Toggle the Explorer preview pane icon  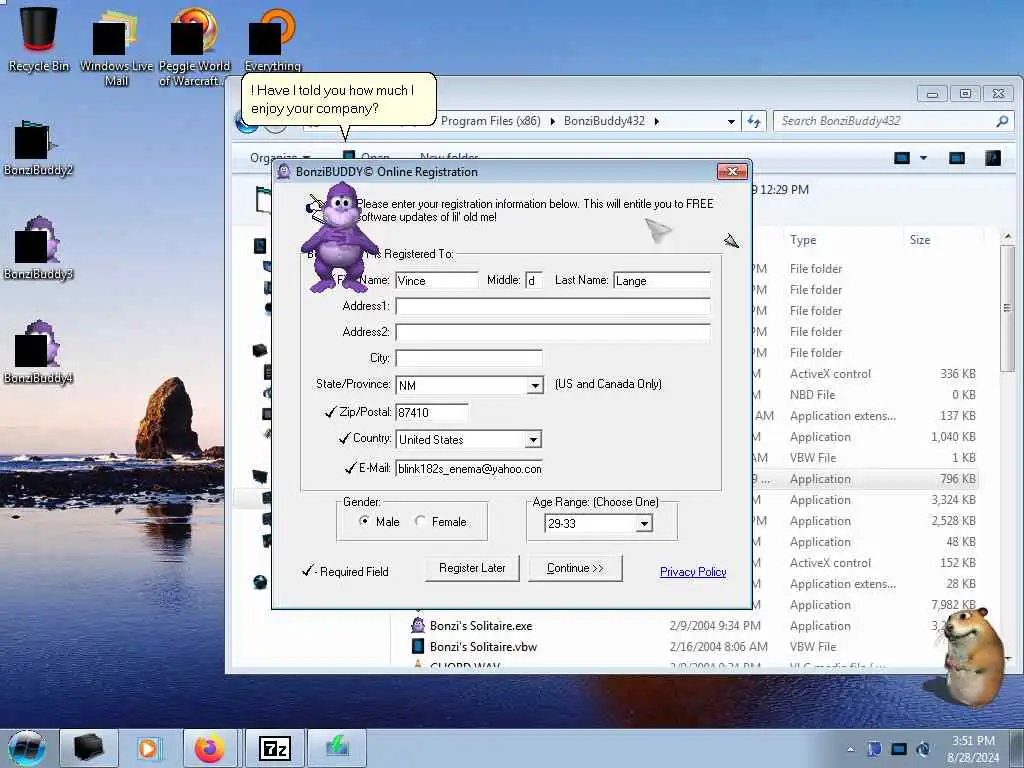[957, 157]
